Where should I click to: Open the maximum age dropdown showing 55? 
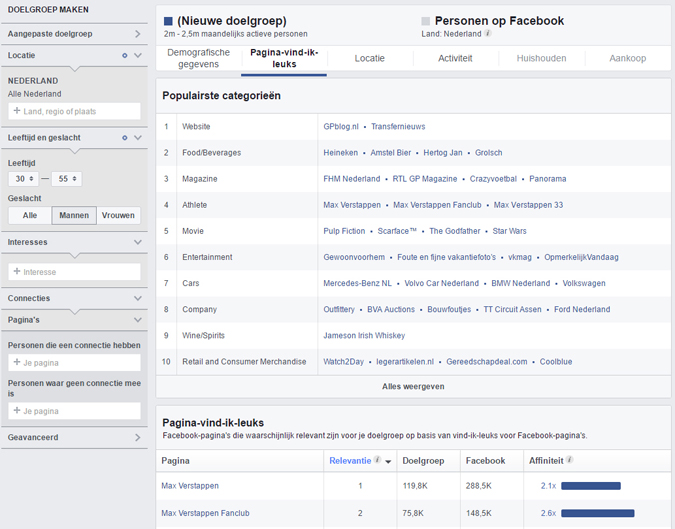point(67,179)
